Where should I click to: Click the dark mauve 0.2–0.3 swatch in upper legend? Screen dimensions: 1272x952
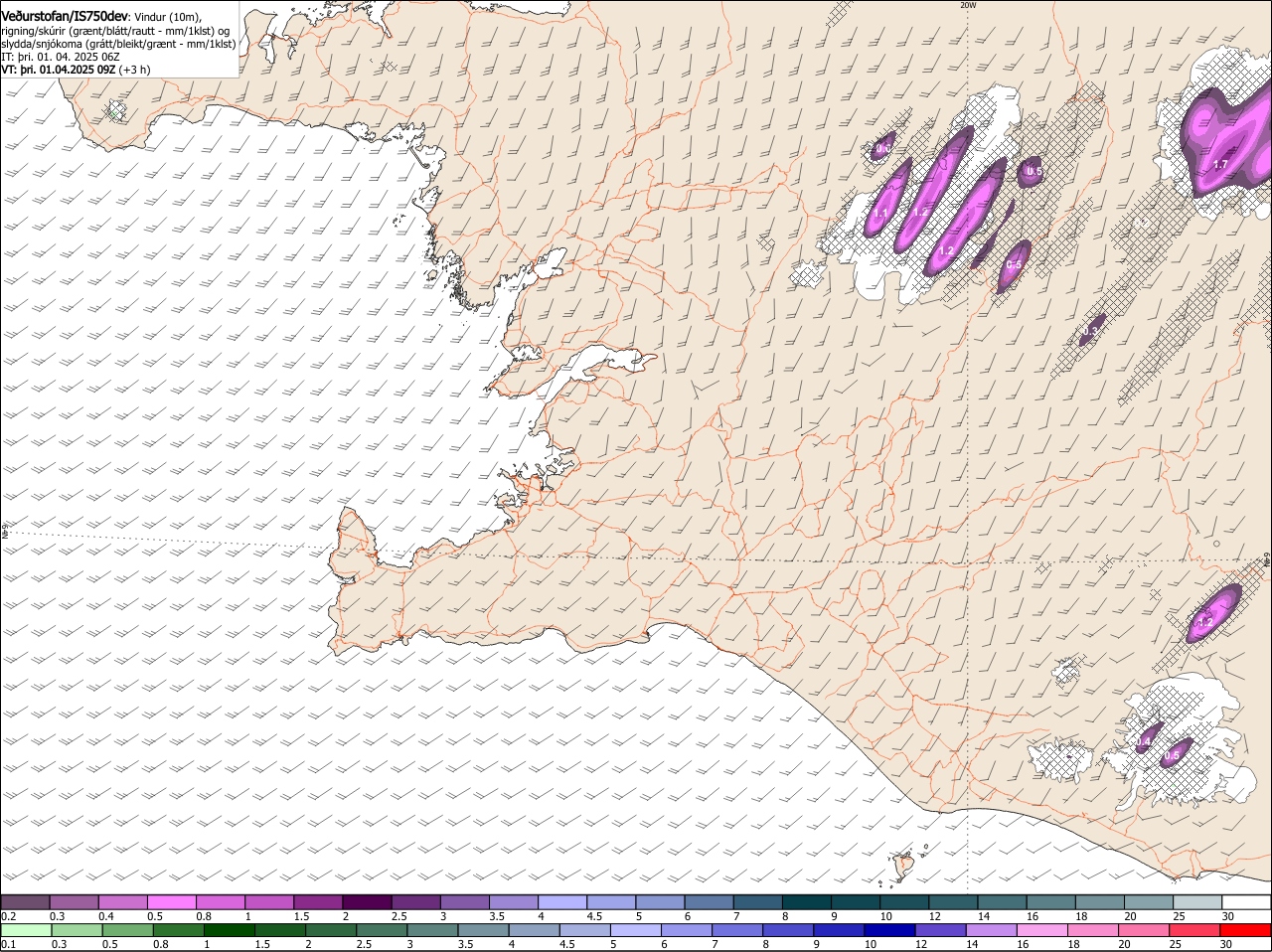click(25, 902)
